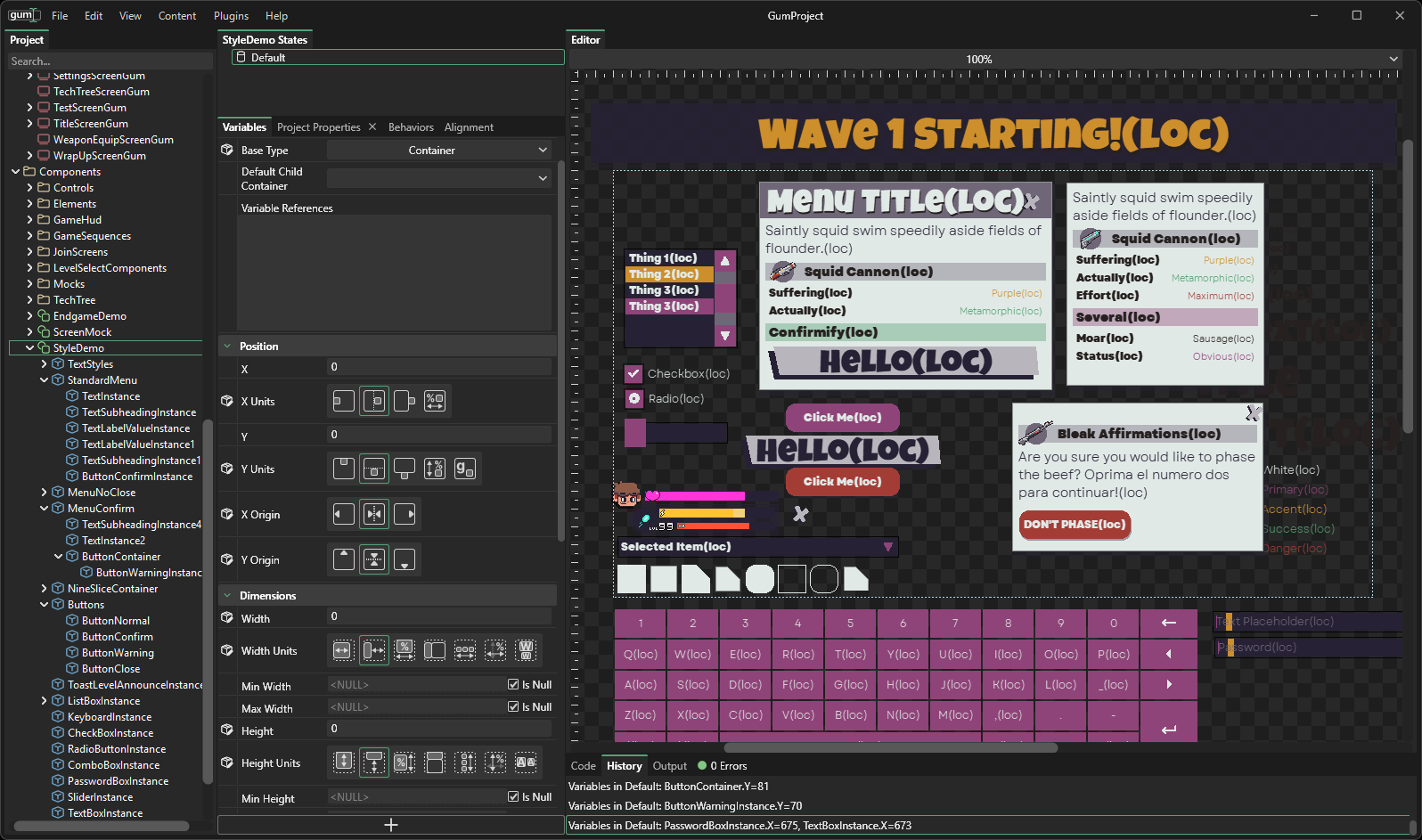The width and height of the screenshot is (1422, 840).
Task: Open the Plugins menu
Action: (231, 16)
